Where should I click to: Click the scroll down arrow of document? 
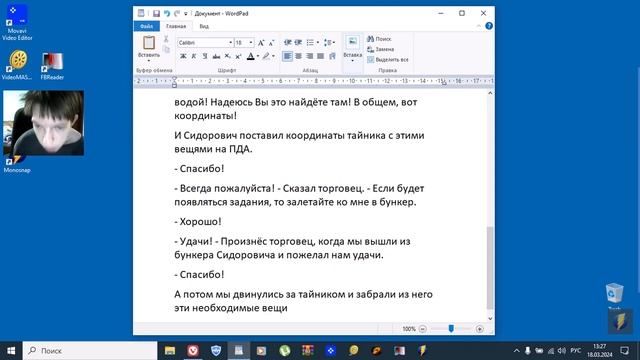pyautogui.click(x=490, y=318)
